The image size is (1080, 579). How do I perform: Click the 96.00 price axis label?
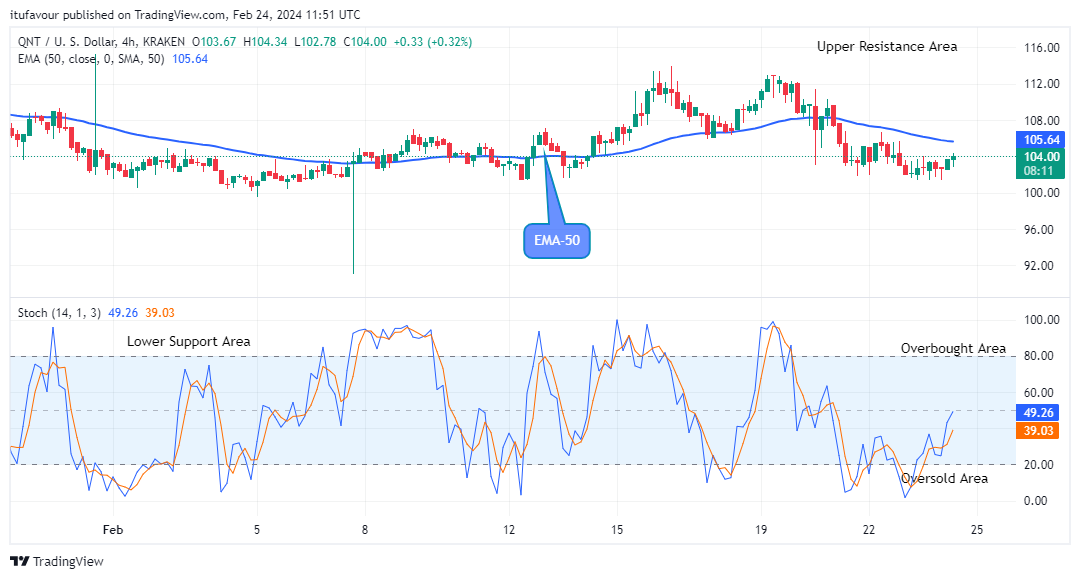pos(1041,230)
